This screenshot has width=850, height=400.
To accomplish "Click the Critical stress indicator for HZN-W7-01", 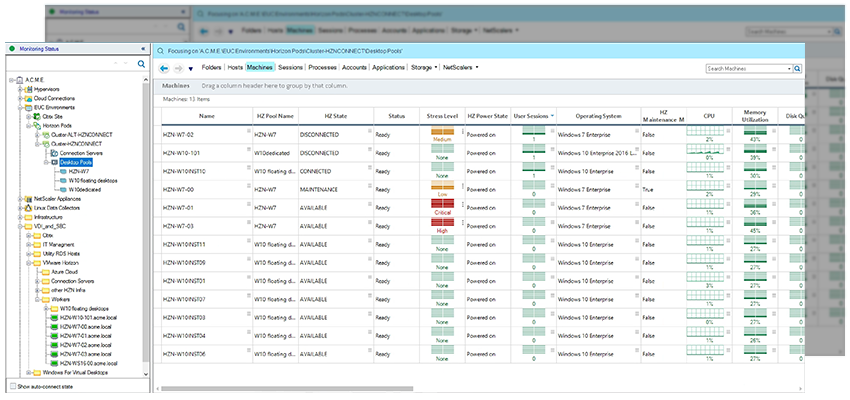I will coord(442,208).
